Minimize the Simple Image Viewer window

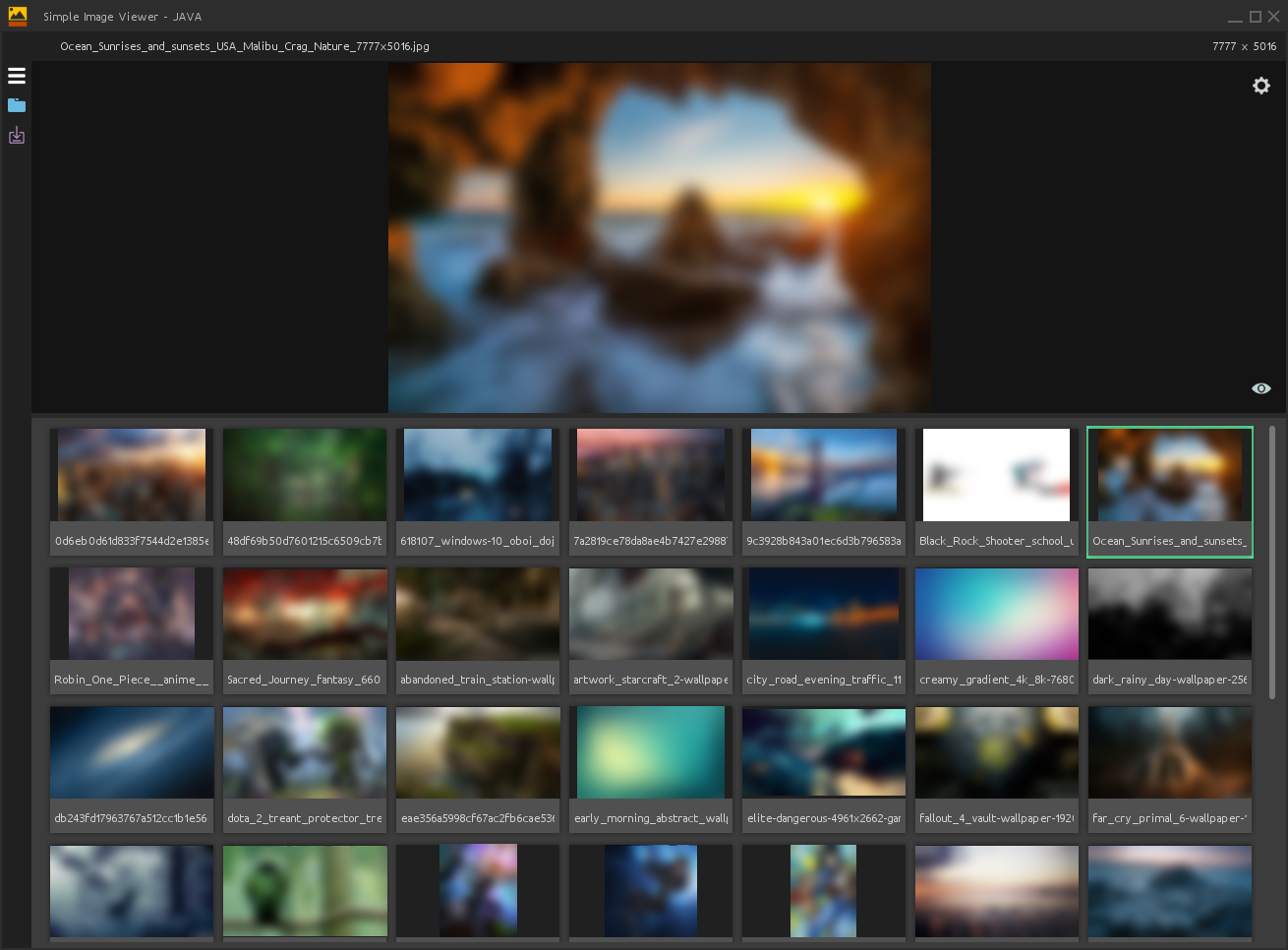click(x=1235, y=20)
